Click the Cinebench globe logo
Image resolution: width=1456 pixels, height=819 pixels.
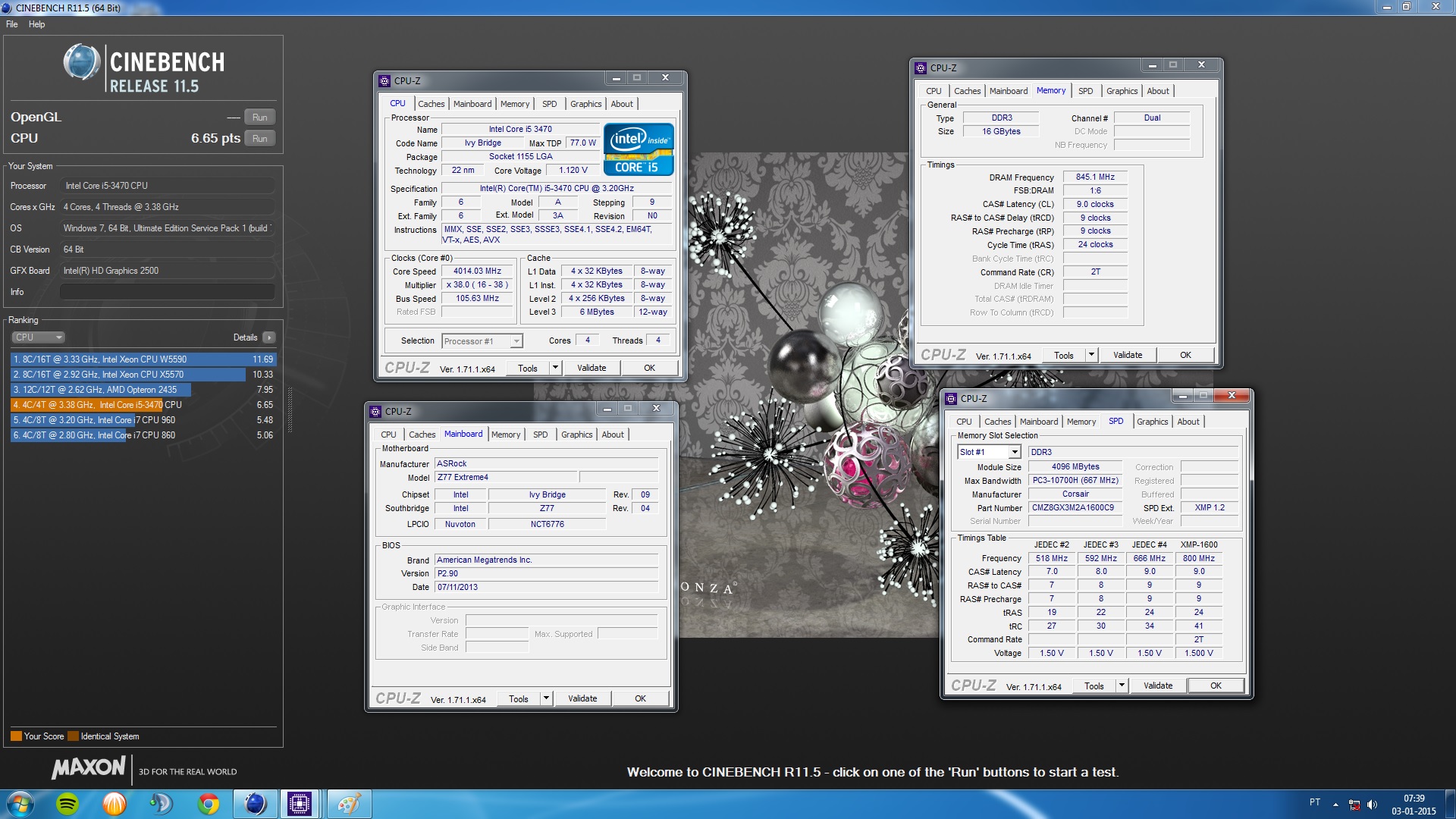tap(82, 62)
